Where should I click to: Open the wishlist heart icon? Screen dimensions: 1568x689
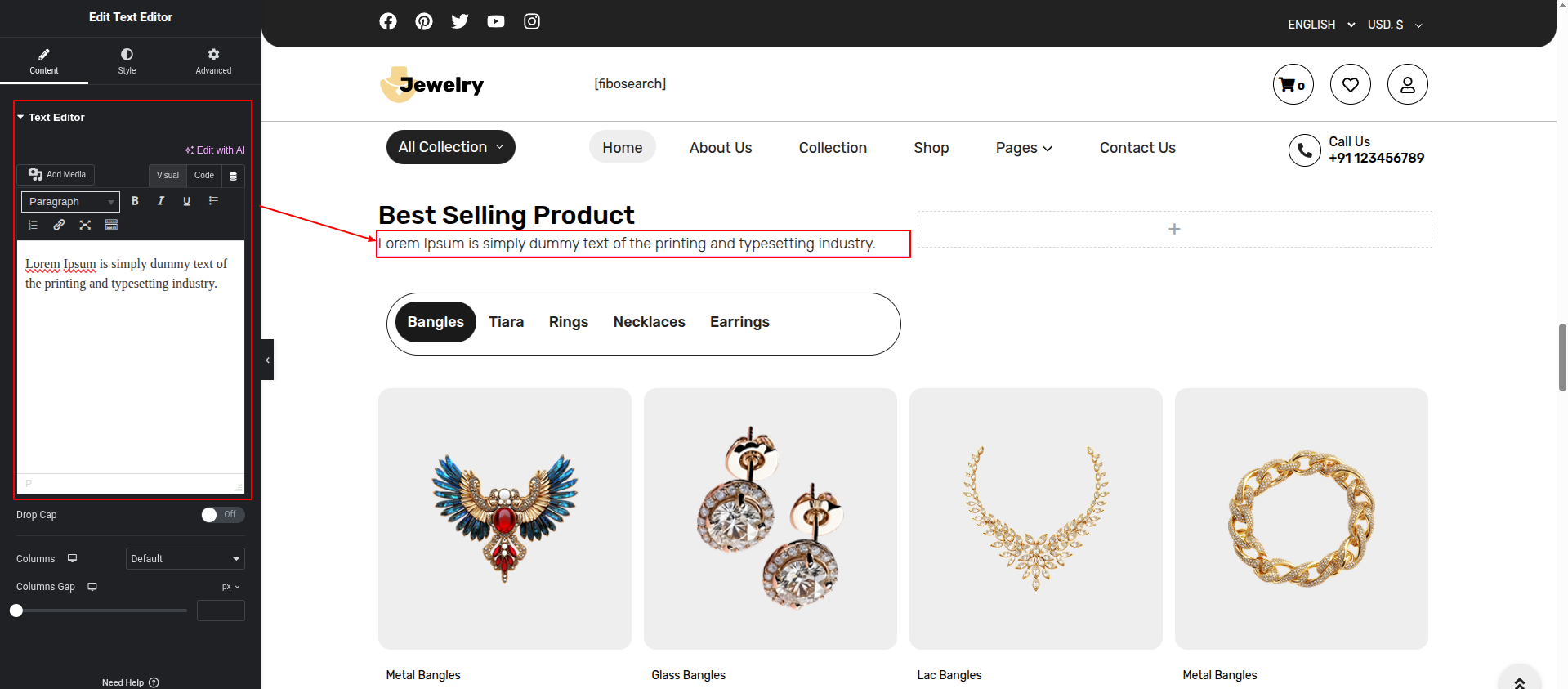coord(1350,84)
